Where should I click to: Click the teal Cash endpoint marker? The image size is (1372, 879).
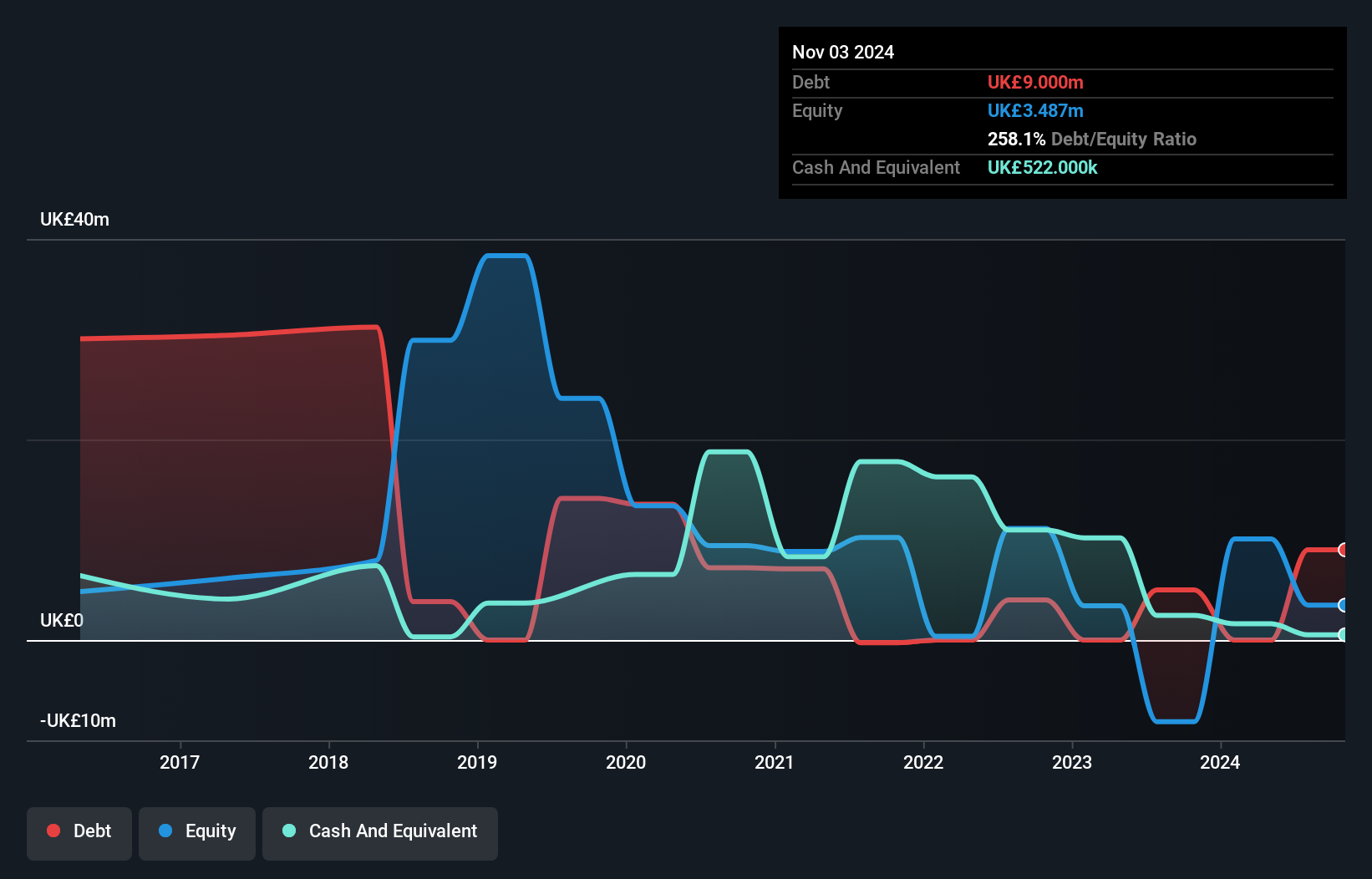tap(1343, 635)
